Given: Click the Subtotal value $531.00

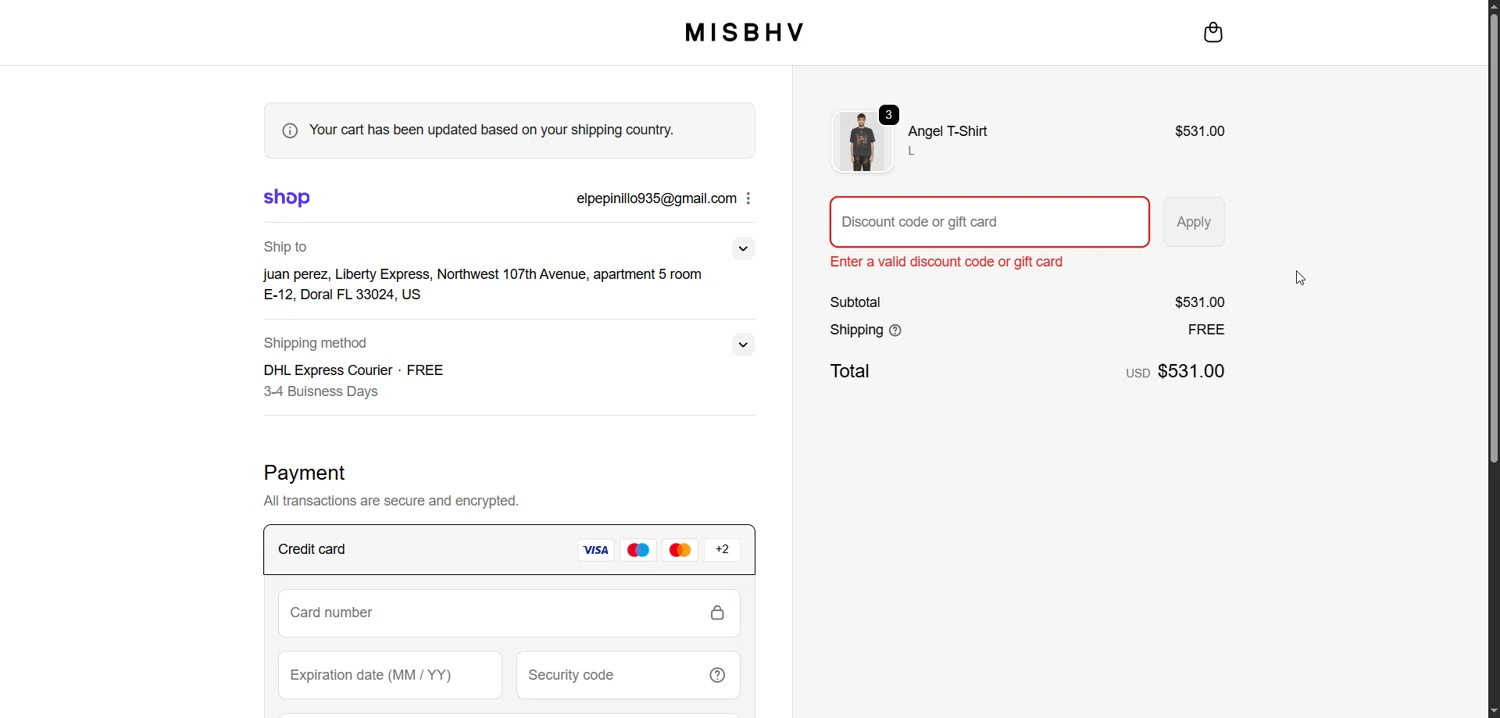Looking at the screenshot, I should tap(1200, 302).
